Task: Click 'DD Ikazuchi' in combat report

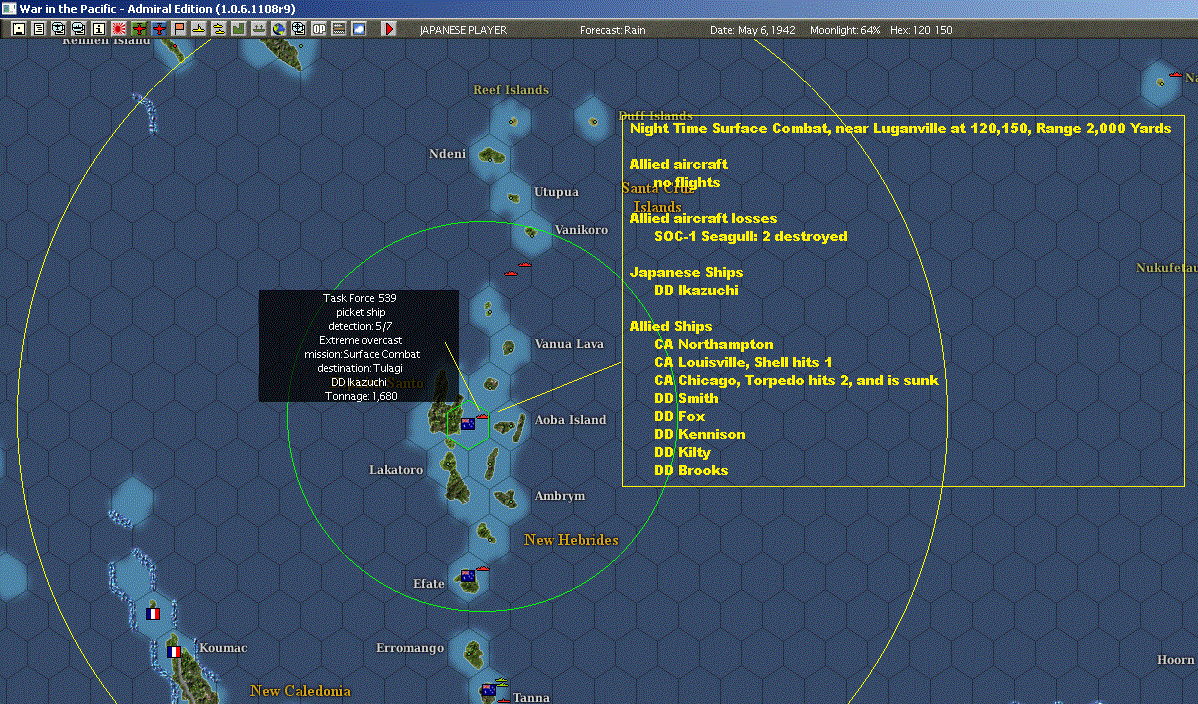Action: pos(696,290)
